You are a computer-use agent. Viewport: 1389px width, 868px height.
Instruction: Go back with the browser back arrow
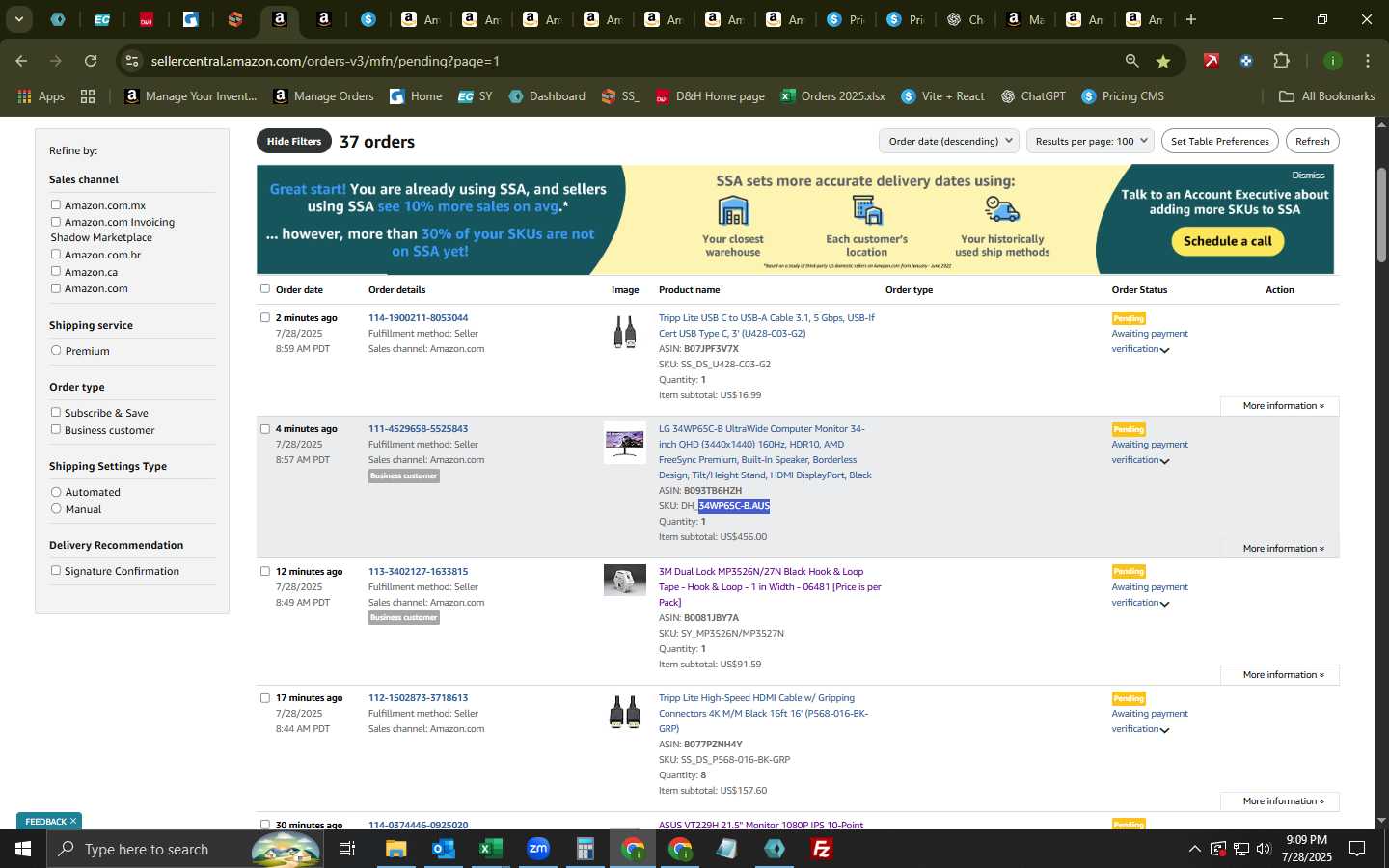(21, 61)
